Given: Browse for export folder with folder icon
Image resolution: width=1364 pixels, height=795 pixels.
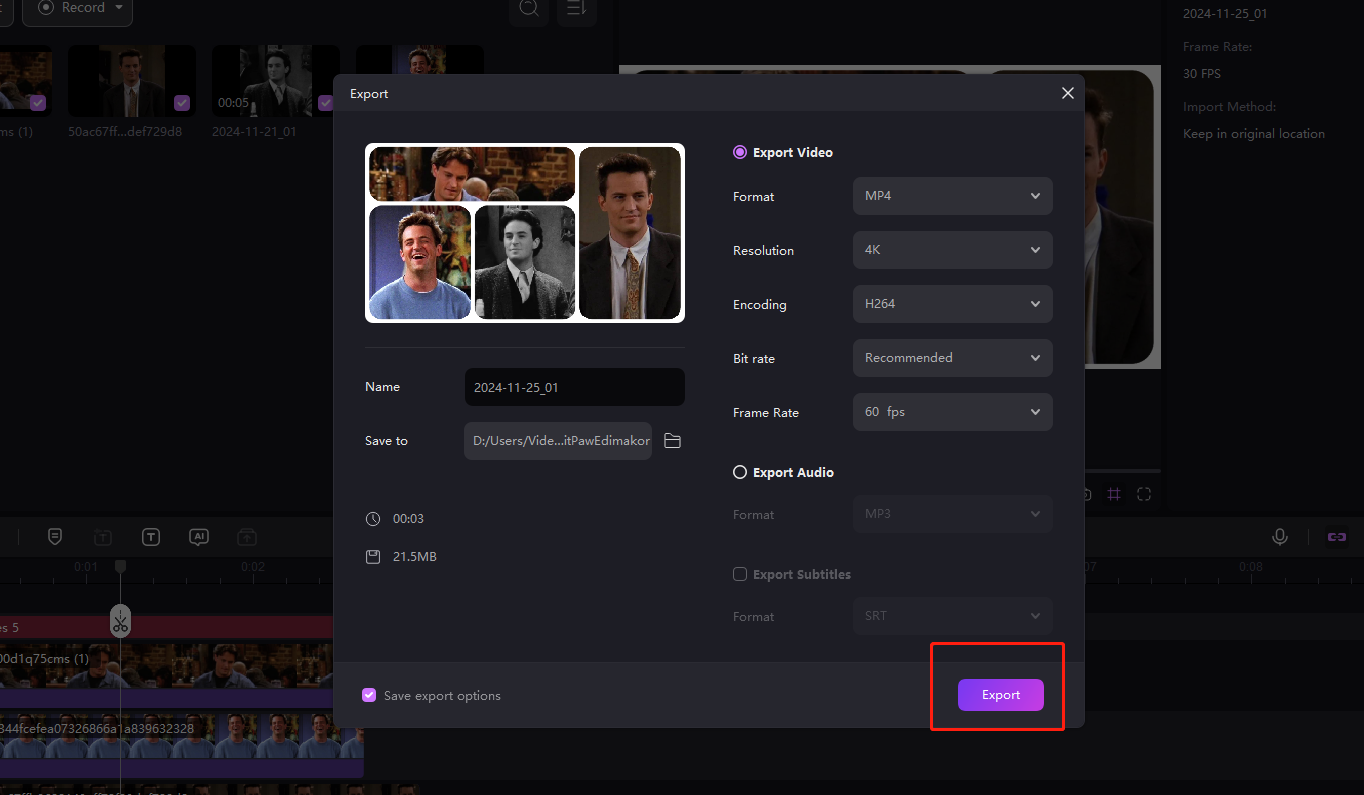Looking at the screenshot, I should click(672, 441).
